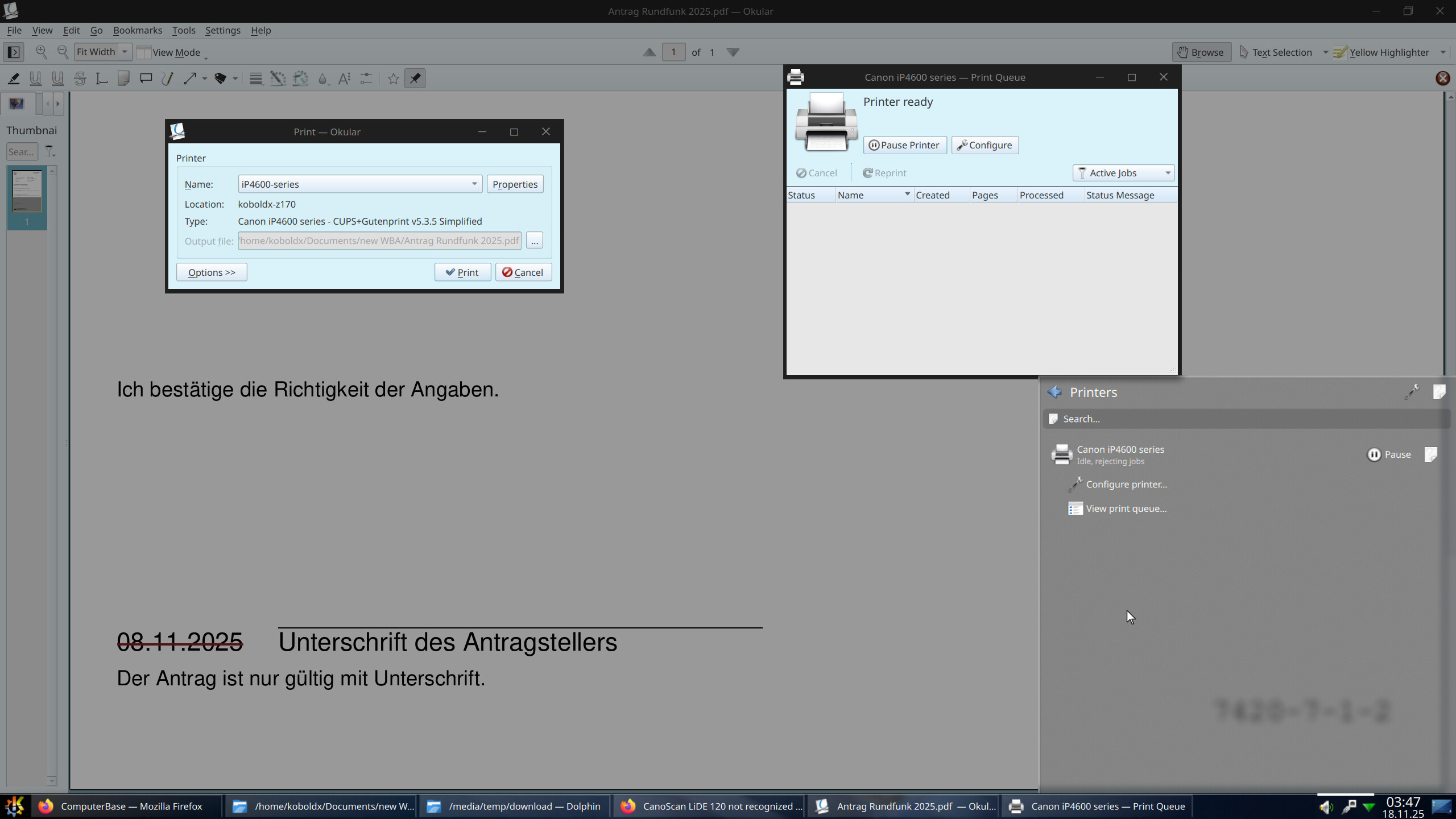This screenshot has width=1456, height=819.
Task: Open the printer Name combo box
Action: 359,184
